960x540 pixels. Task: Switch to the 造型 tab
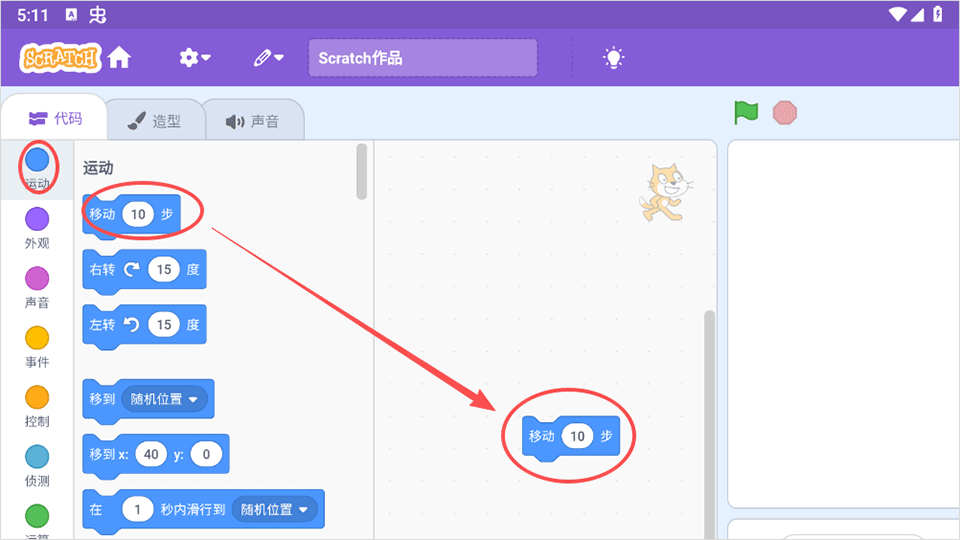[x=154, y=121]
